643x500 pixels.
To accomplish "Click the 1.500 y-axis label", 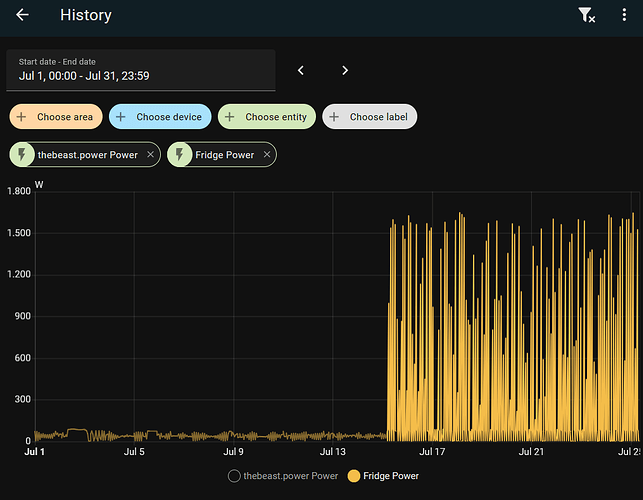I will pos(18,233).
